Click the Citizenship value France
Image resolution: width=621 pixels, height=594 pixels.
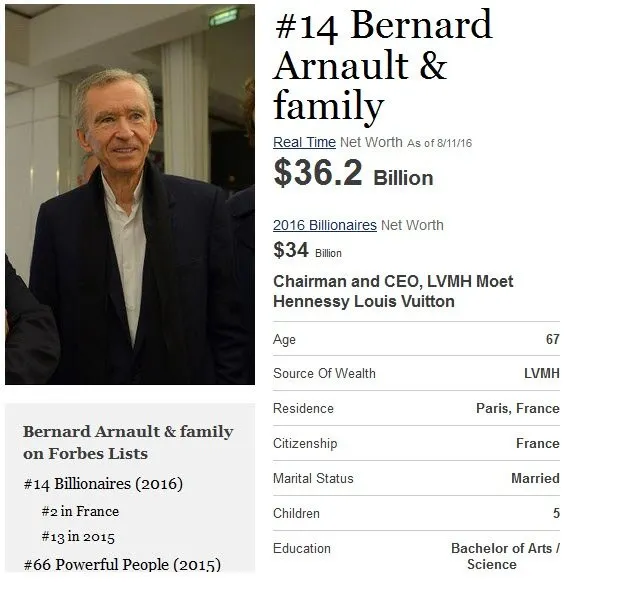537,443
